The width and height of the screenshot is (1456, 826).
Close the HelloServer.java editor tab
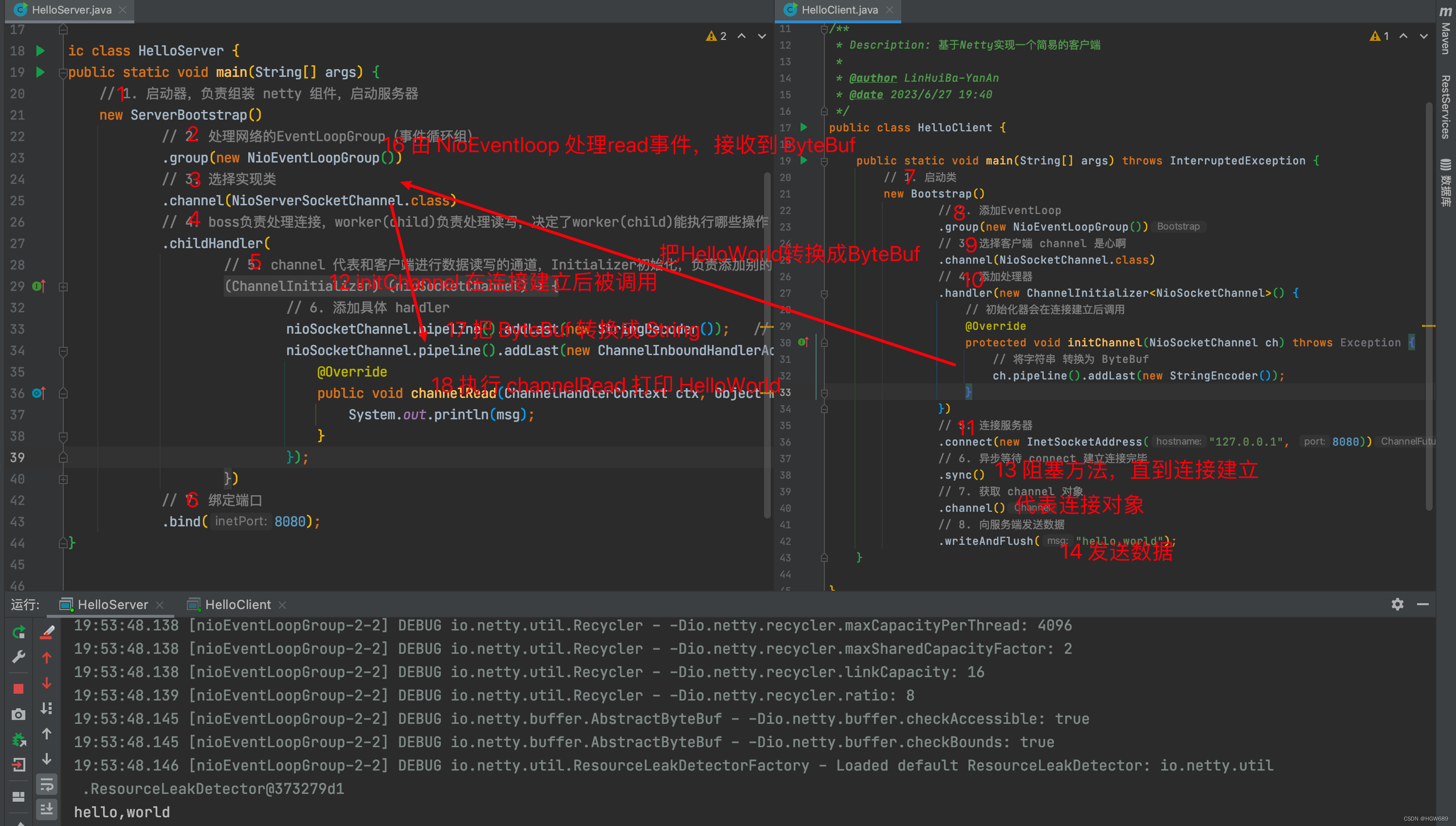pyautogui.click(x=123, y=10)
